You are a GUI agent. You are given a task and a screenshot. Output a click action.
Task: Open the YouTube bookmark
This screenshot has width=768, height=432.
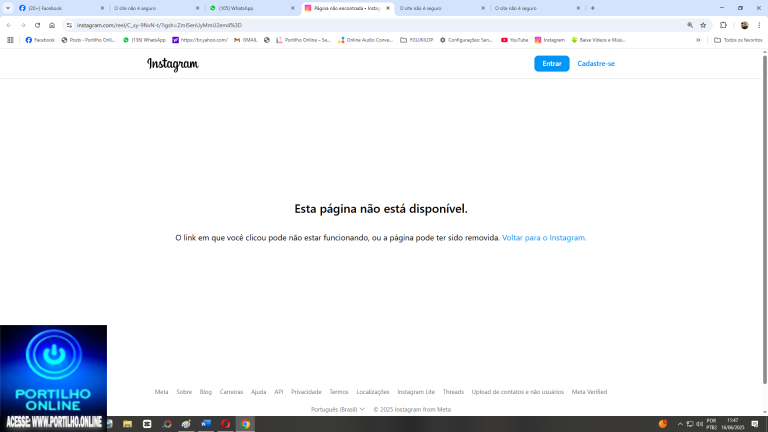click(514, 40)
